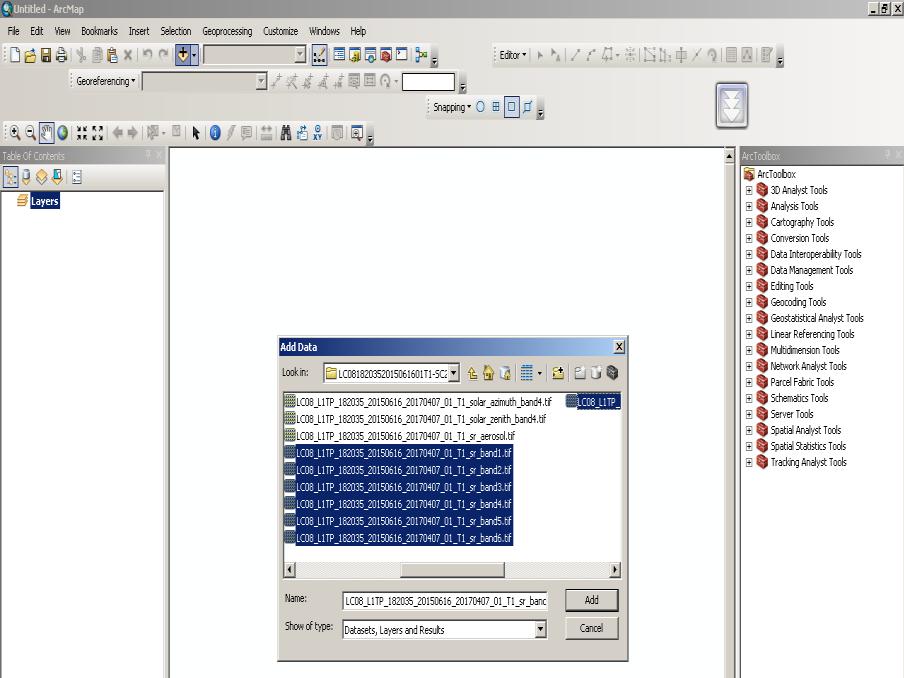Toggle Edge Snapping

pyautogui.click(x=528, y=107)
